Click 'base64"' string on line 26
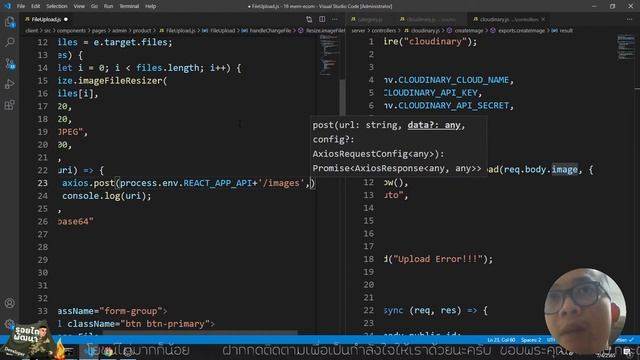 click(x=76, y=221)
